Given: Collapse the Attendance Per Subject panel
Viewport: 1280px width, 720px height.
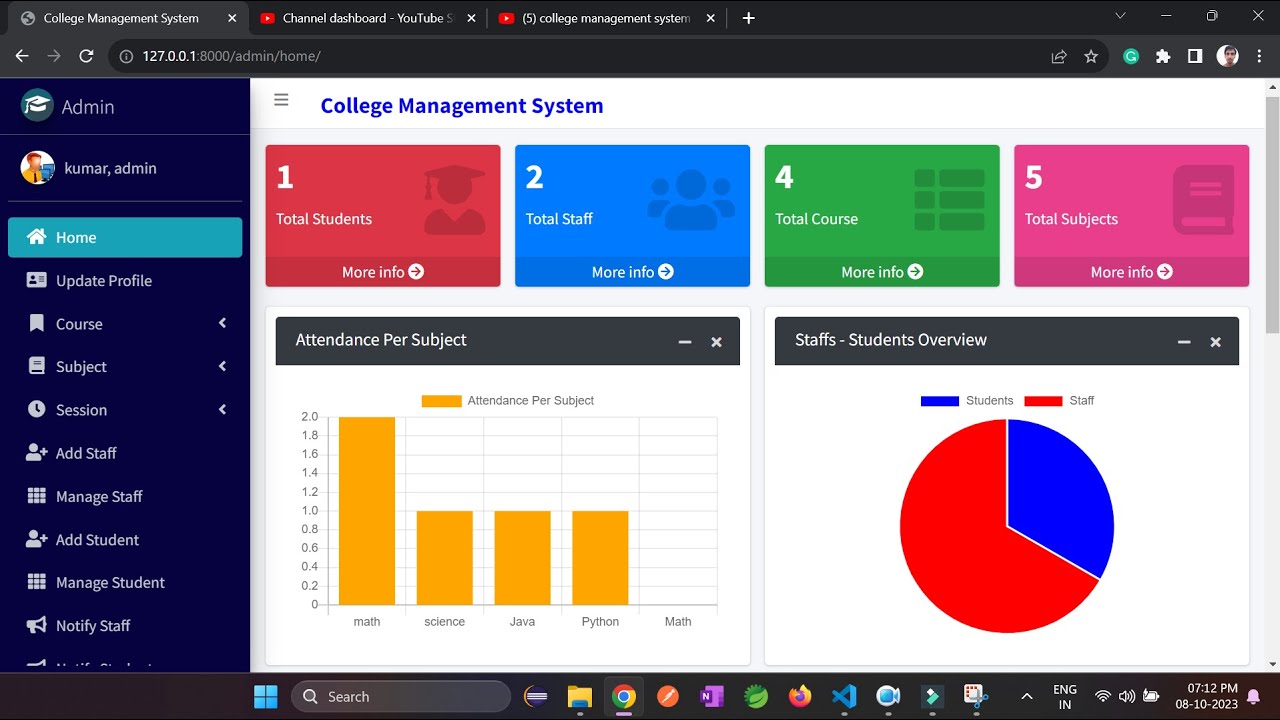Looking at the screenshot, I should click(684, 341).
